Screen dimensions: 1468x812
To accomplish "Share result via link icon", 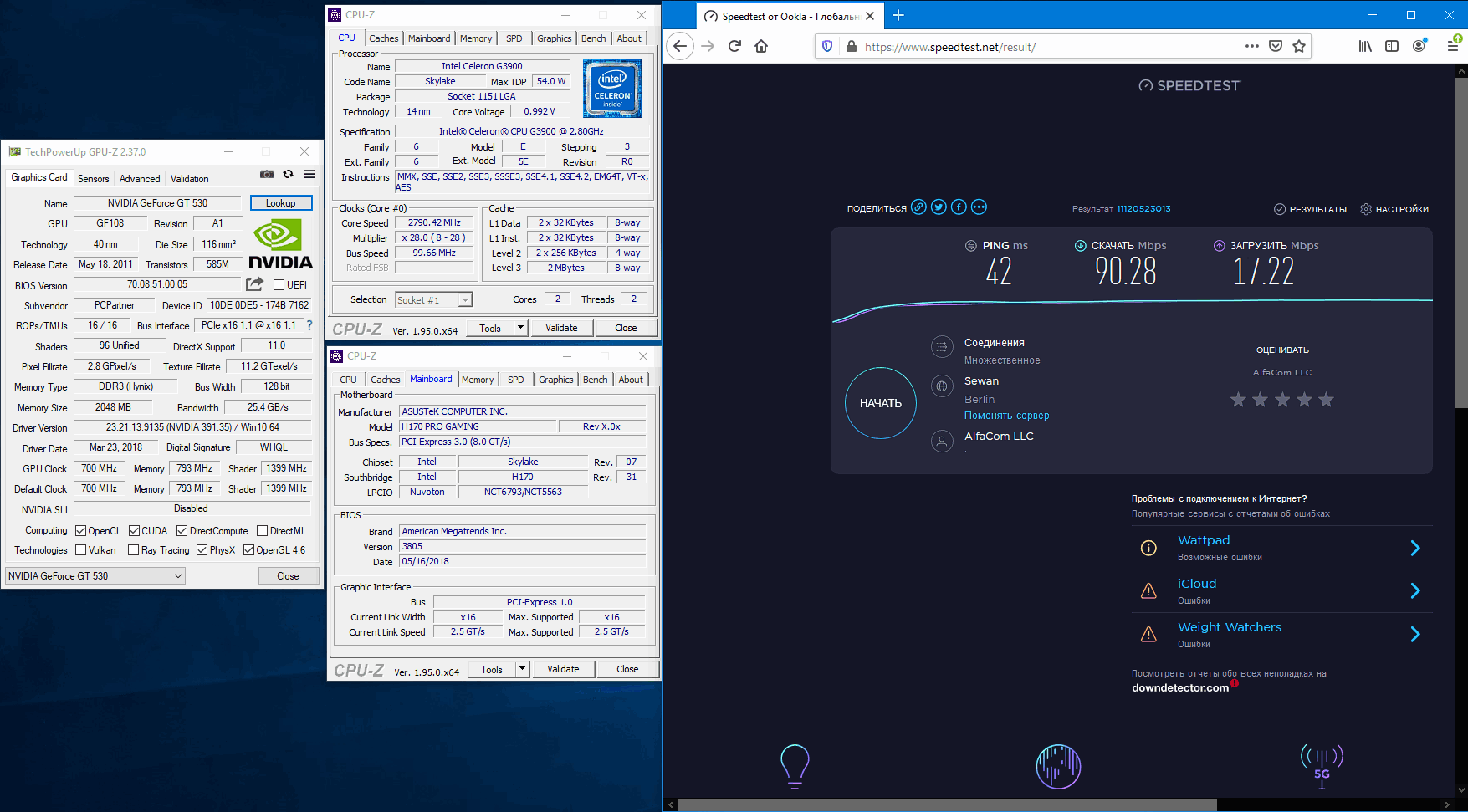I will pos(918,207).
